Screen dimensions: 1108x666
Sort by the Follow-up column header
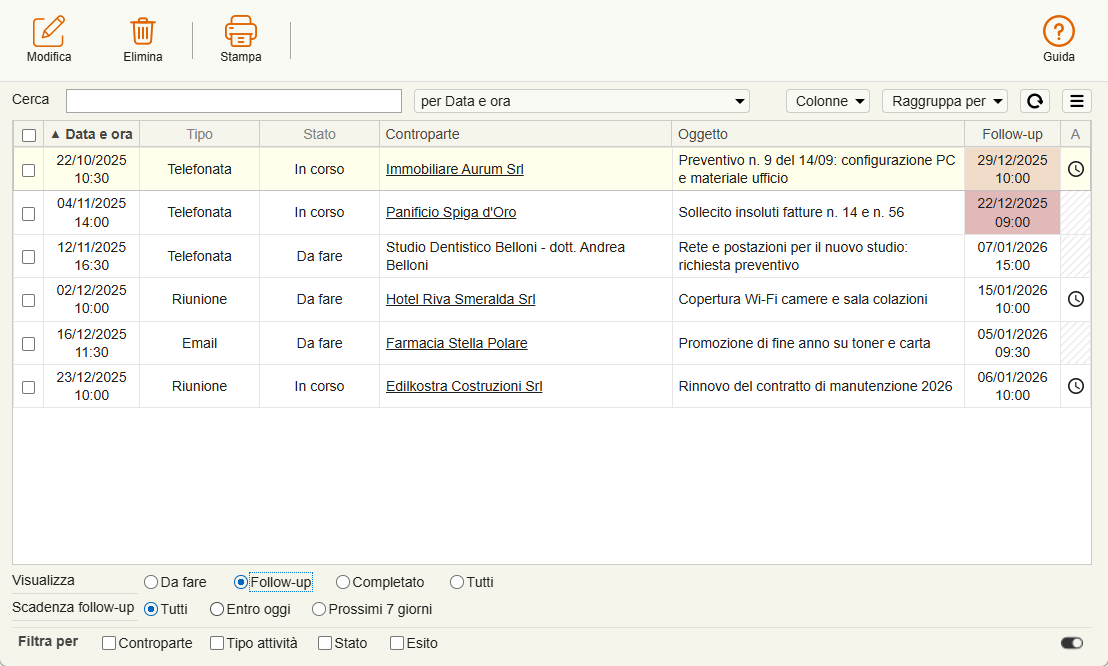tap(1013, 134)
